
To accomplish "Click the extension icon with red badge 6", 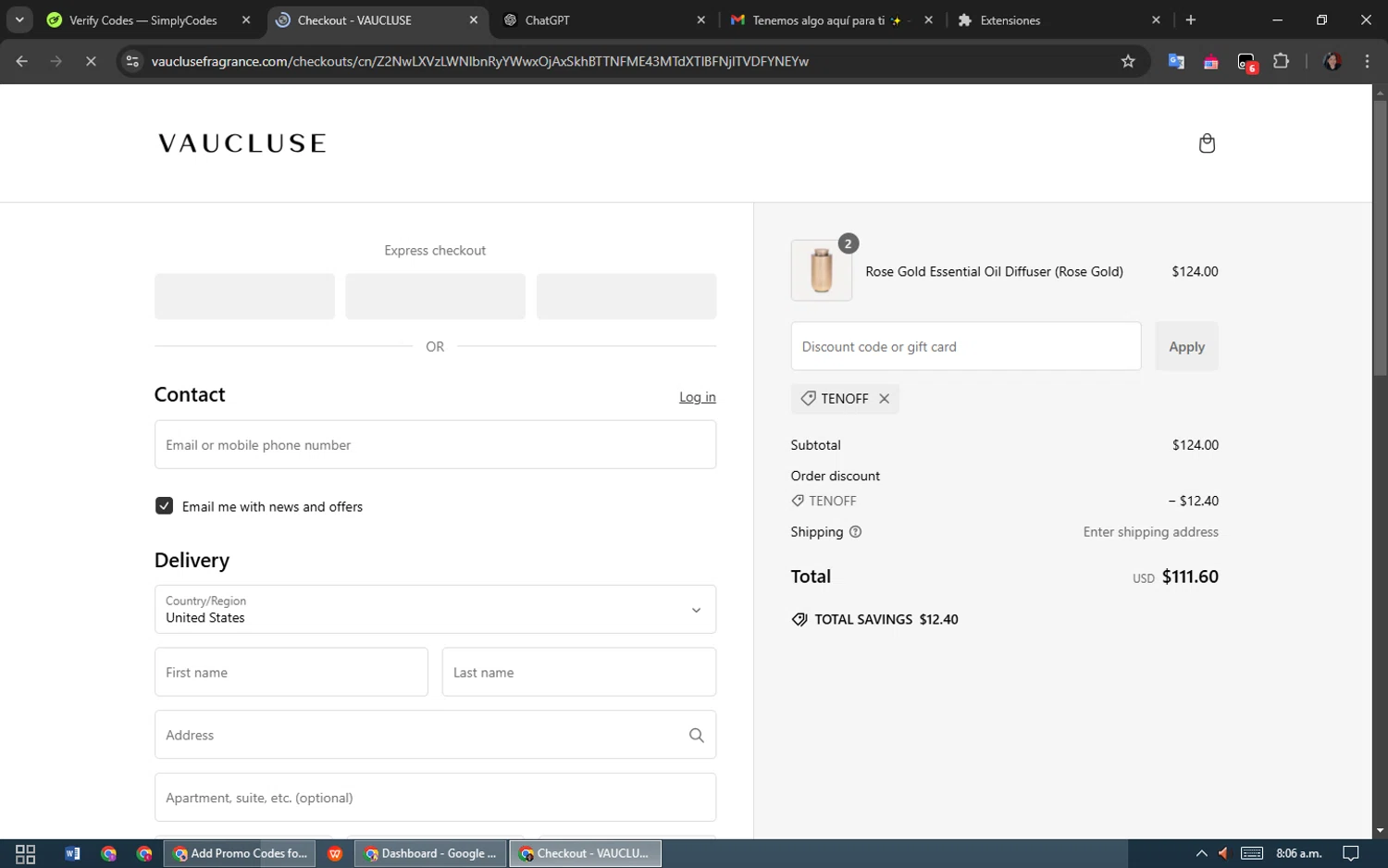I will [1246, 63].
